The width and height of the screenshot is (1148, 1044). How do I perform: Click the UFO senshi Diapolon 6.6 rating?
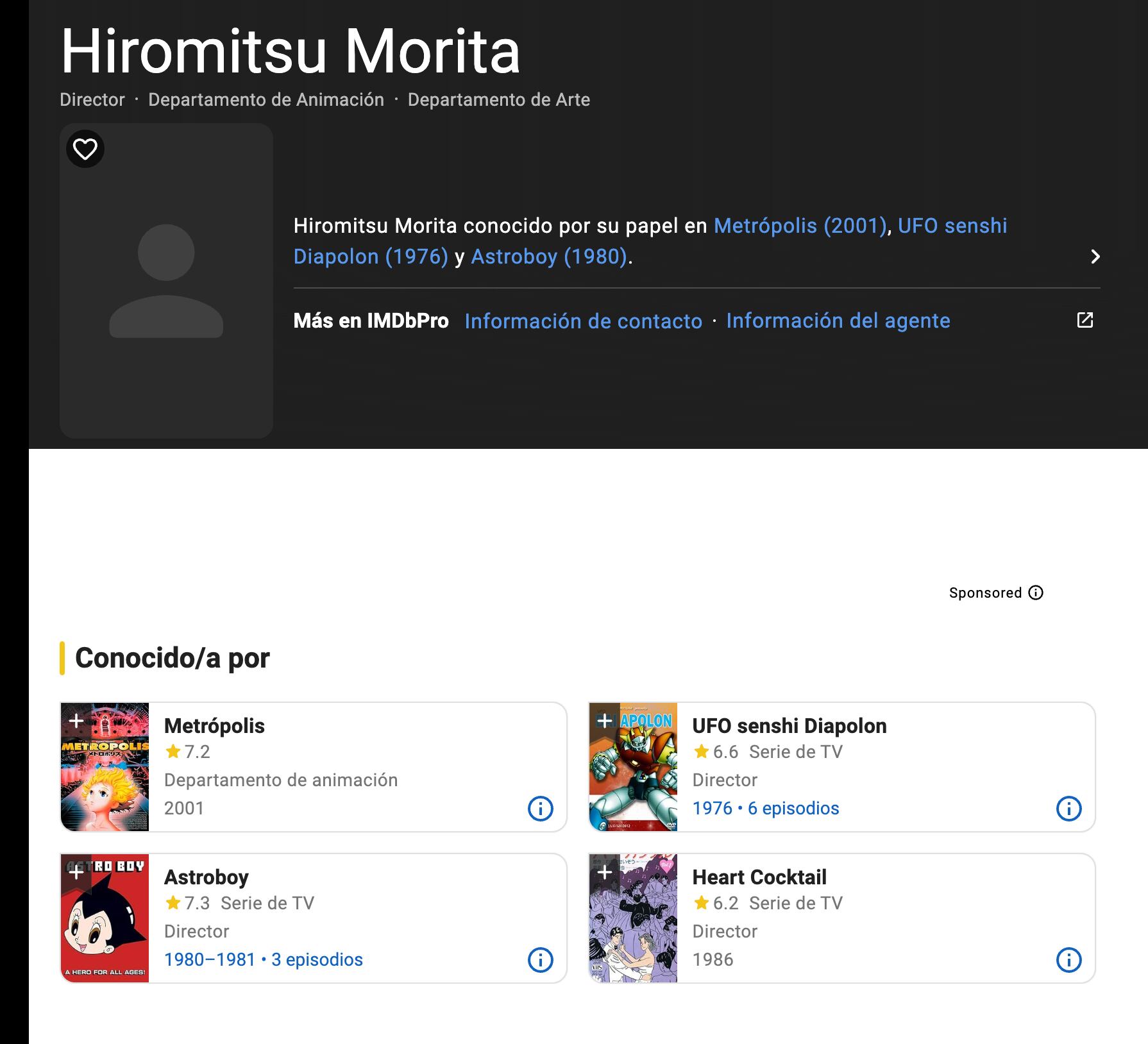tap(716, 752)
